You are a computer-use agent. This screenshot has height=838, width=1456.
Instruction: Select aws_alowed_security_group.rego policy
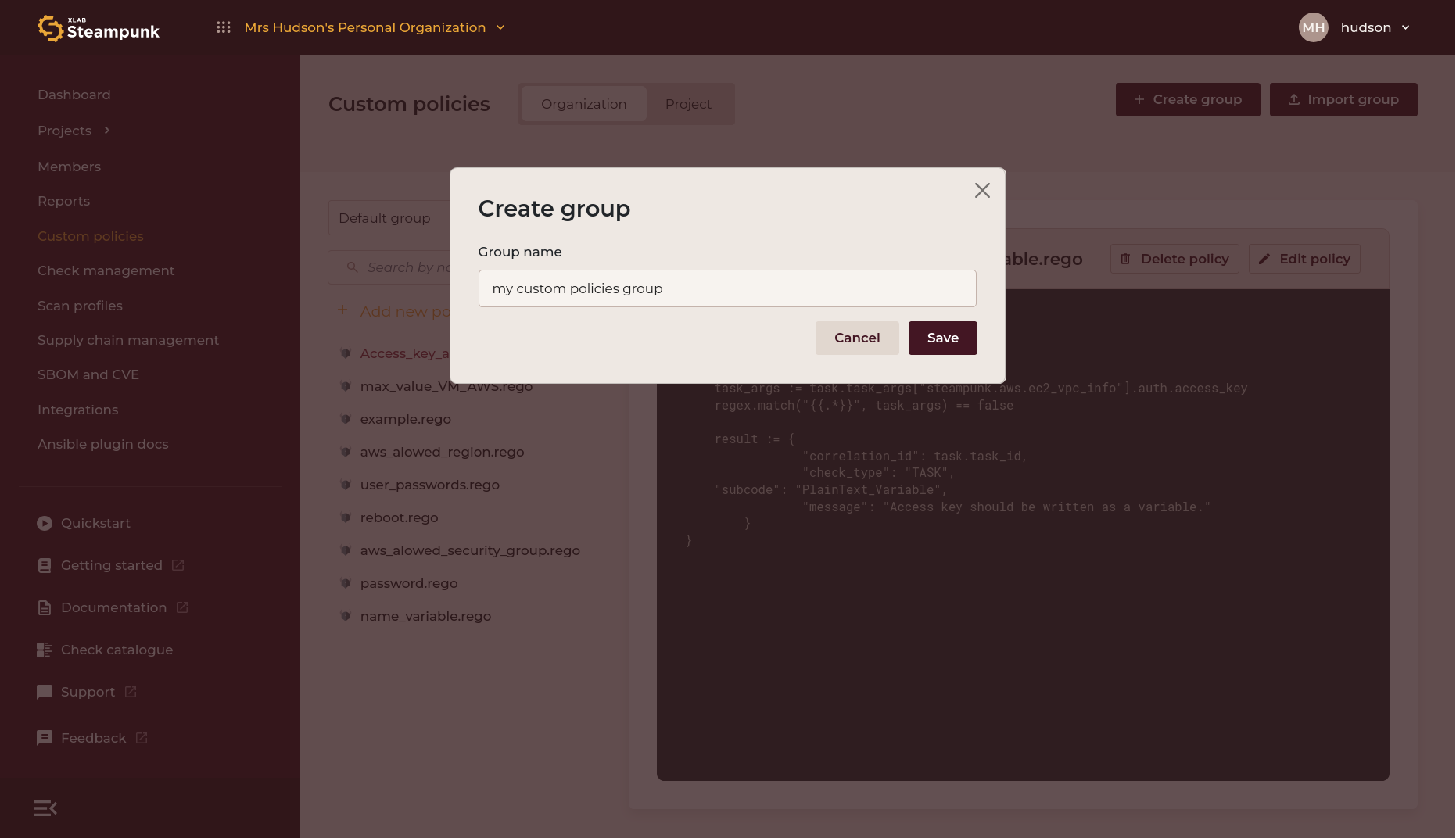point(470,550)
